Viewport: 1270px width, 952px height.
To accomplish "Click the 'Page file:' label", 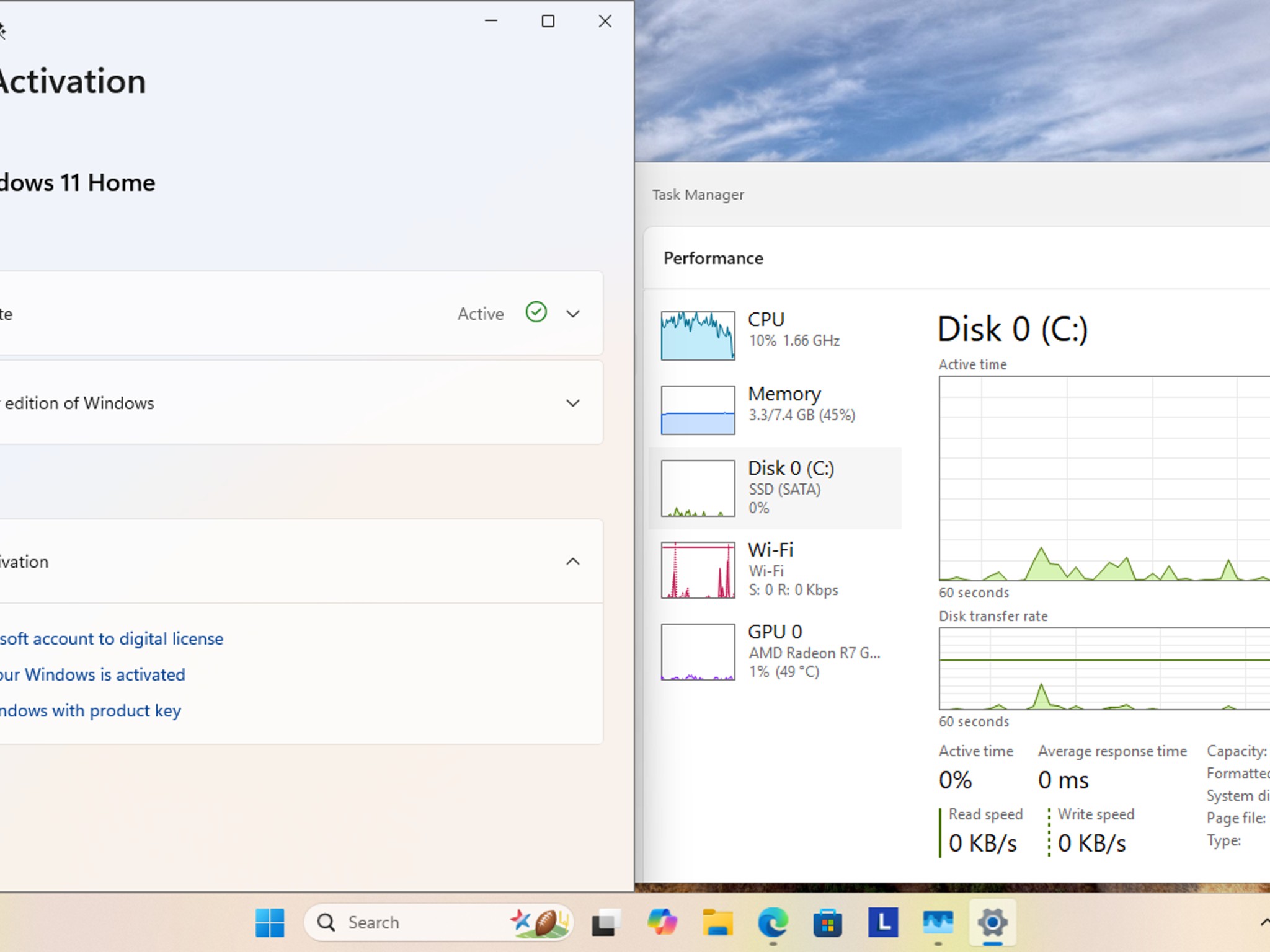I will point(1236,818).
